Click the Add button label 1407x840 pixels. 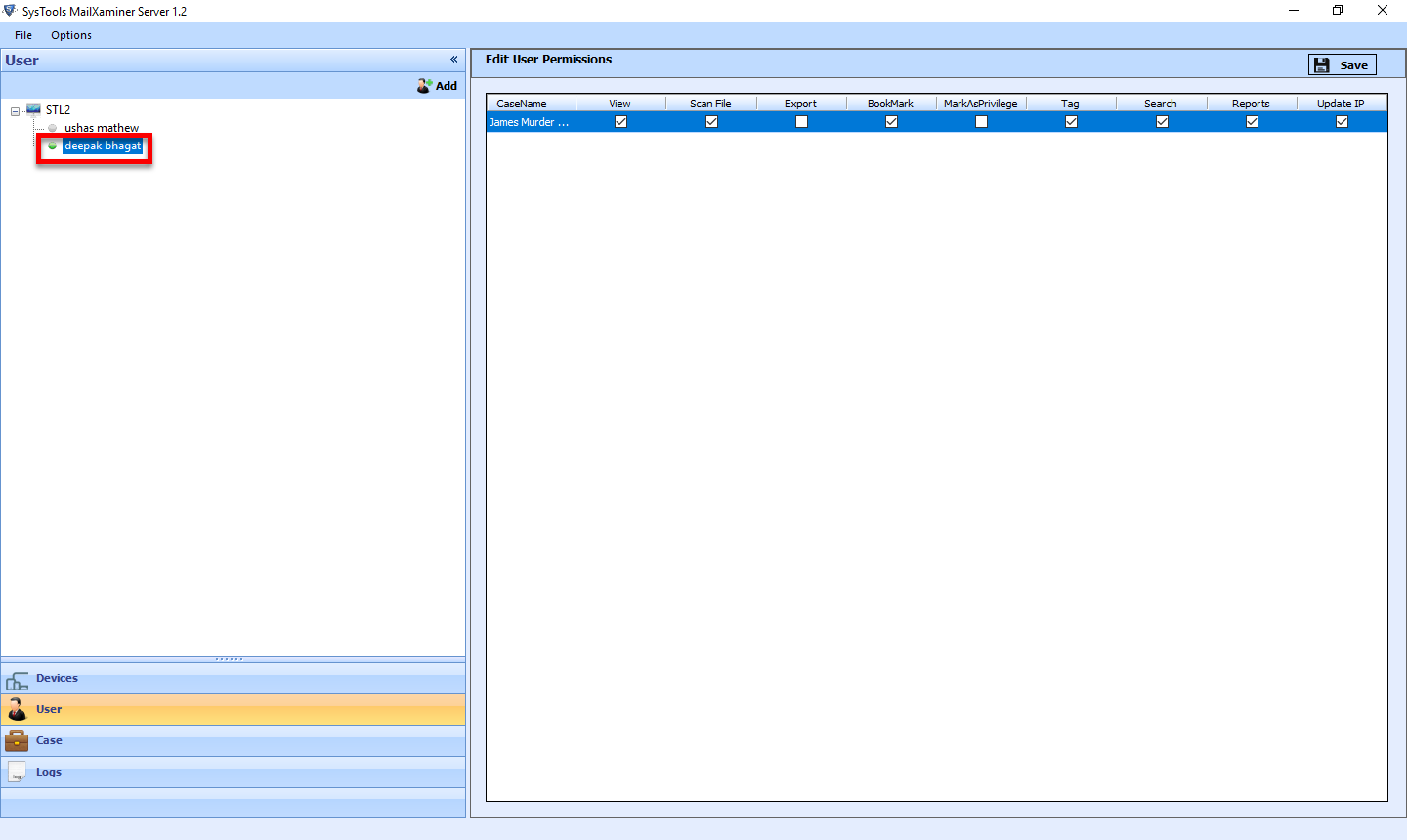[x=447, y=86]
